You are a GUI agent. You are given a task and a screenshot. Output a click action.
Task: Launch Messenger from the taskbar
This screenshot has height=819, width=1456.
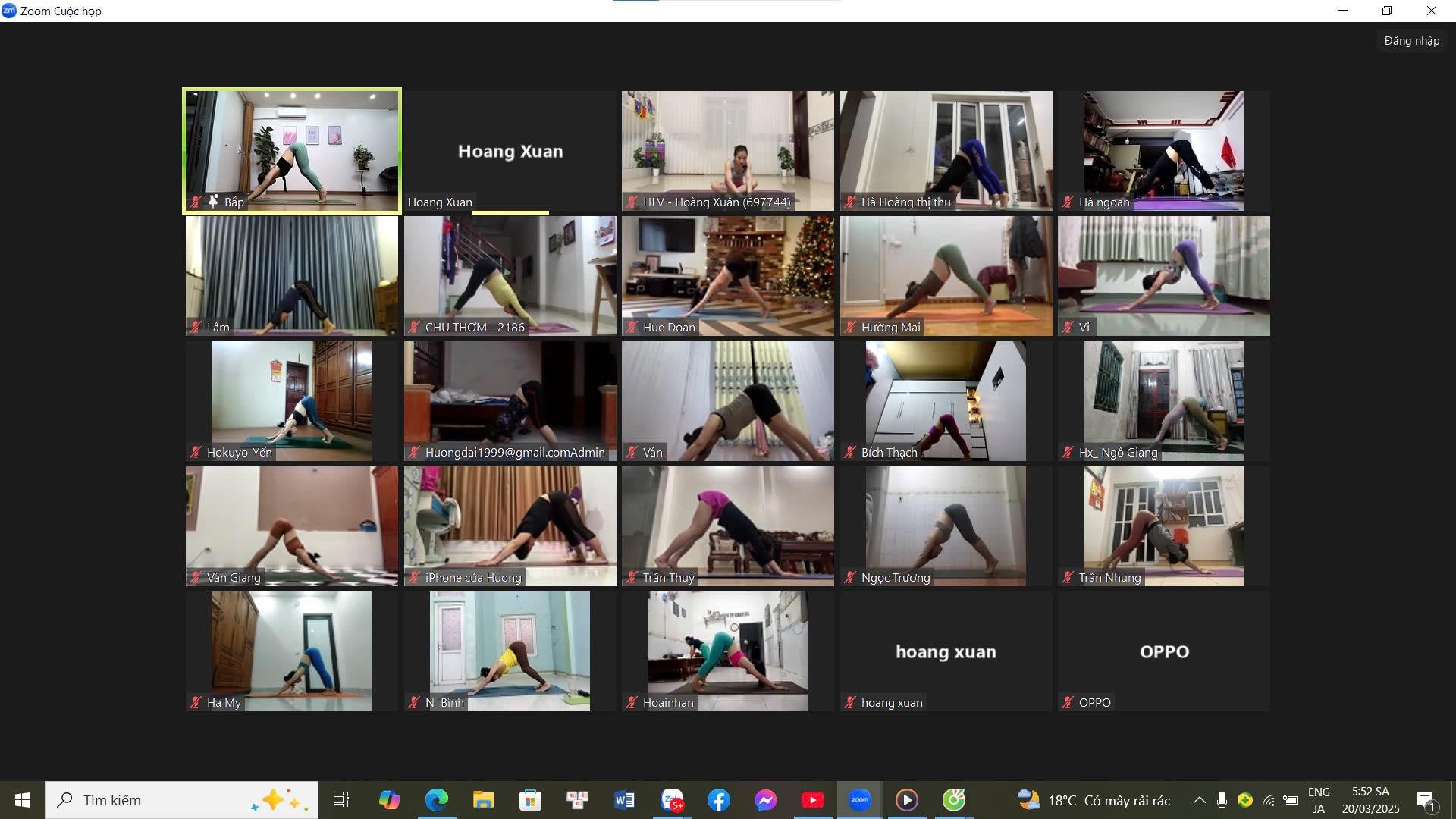click(765, 800)
